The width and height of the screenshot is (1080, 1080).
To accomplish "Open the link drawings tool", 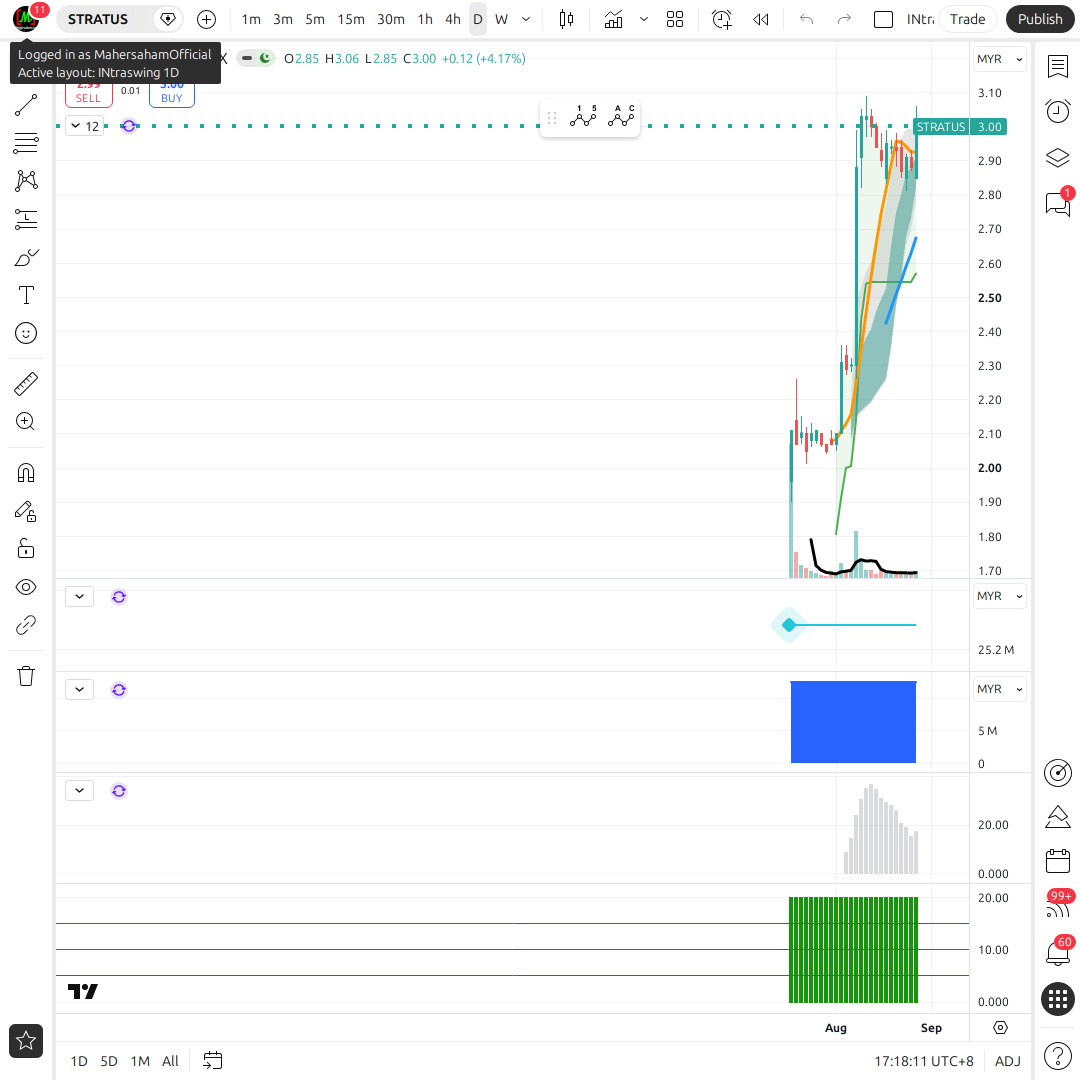I will [x=26, y=625].
